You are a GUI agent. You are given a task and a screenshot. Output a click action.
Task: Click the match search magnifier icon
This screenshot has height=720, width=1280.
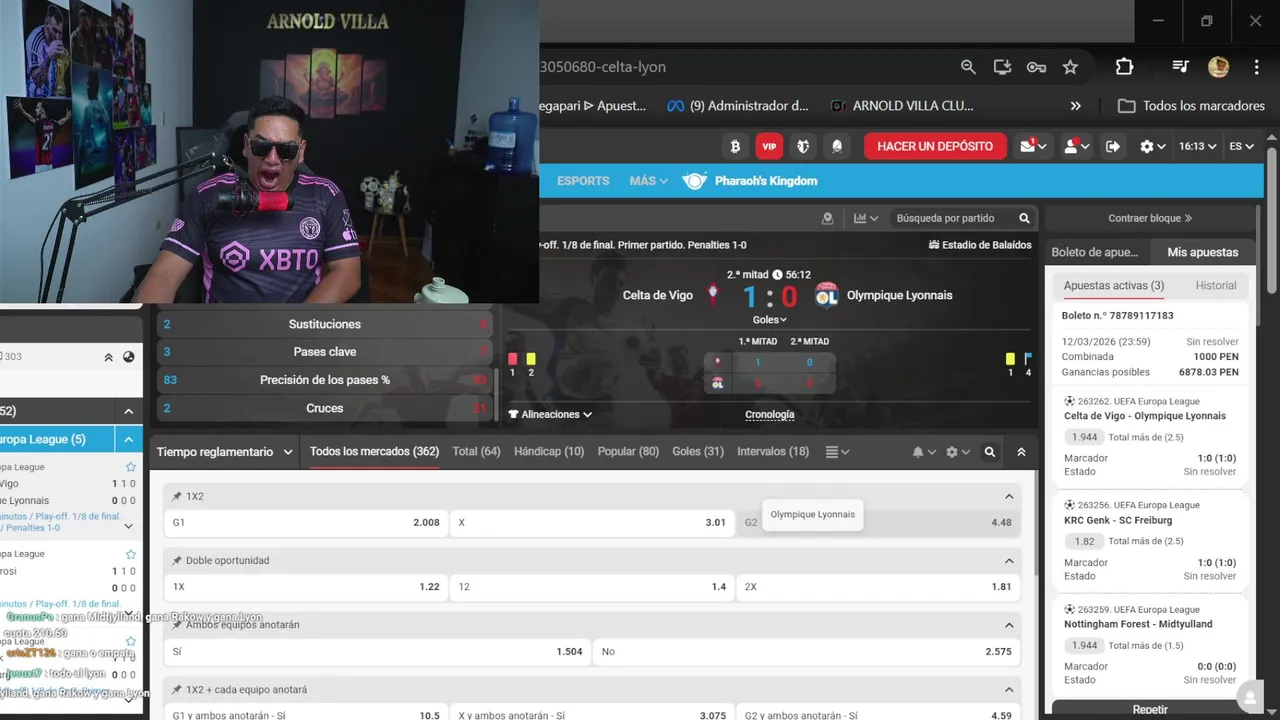(1024, 218)
